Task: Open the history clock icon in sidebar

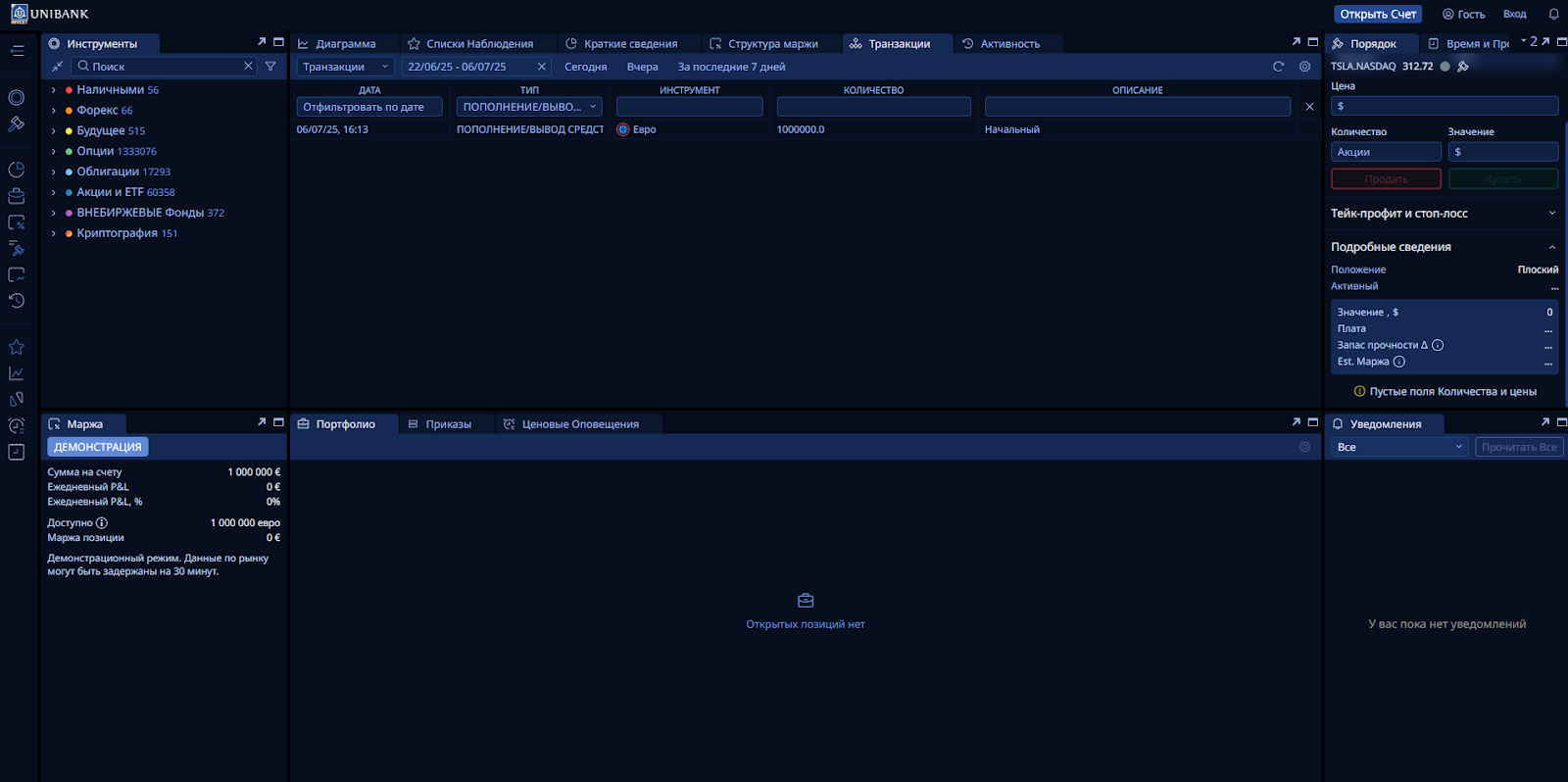Action: [x=17, y=301]
